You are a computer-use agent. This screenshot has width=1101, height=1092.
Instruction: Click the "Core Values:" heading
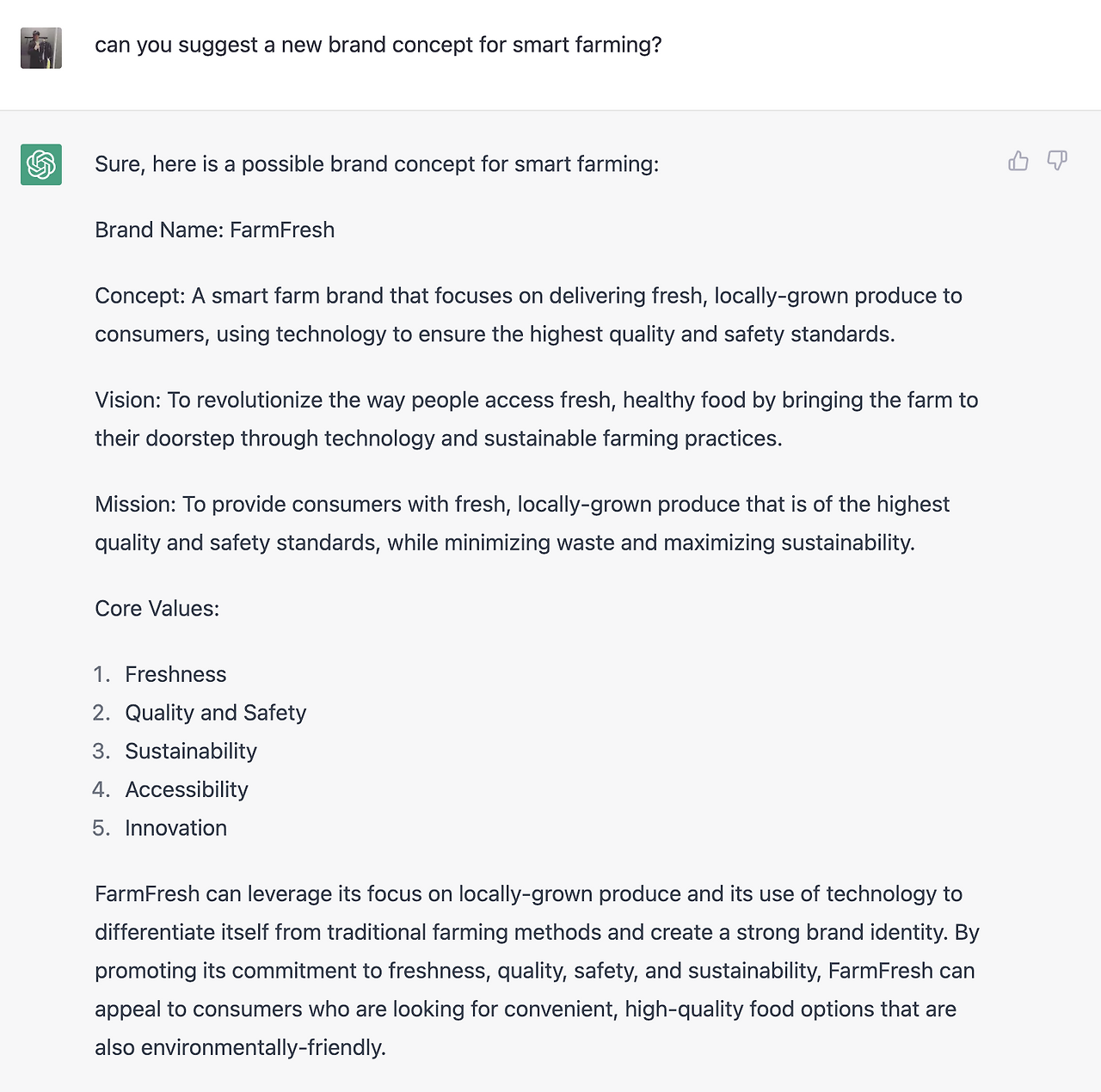pos(157,609)
